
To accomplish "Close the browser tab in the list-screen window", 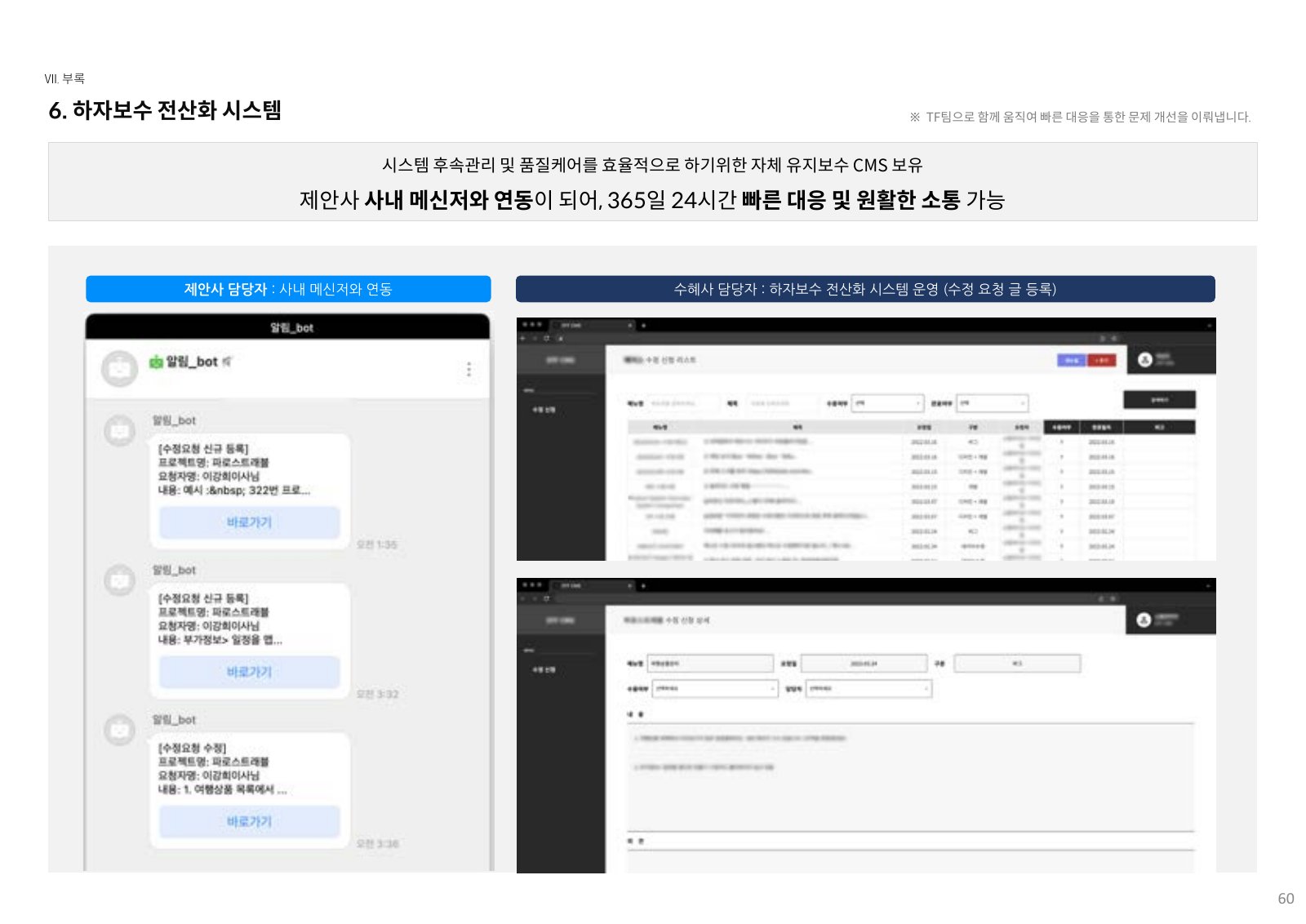I will coord(629,325).
